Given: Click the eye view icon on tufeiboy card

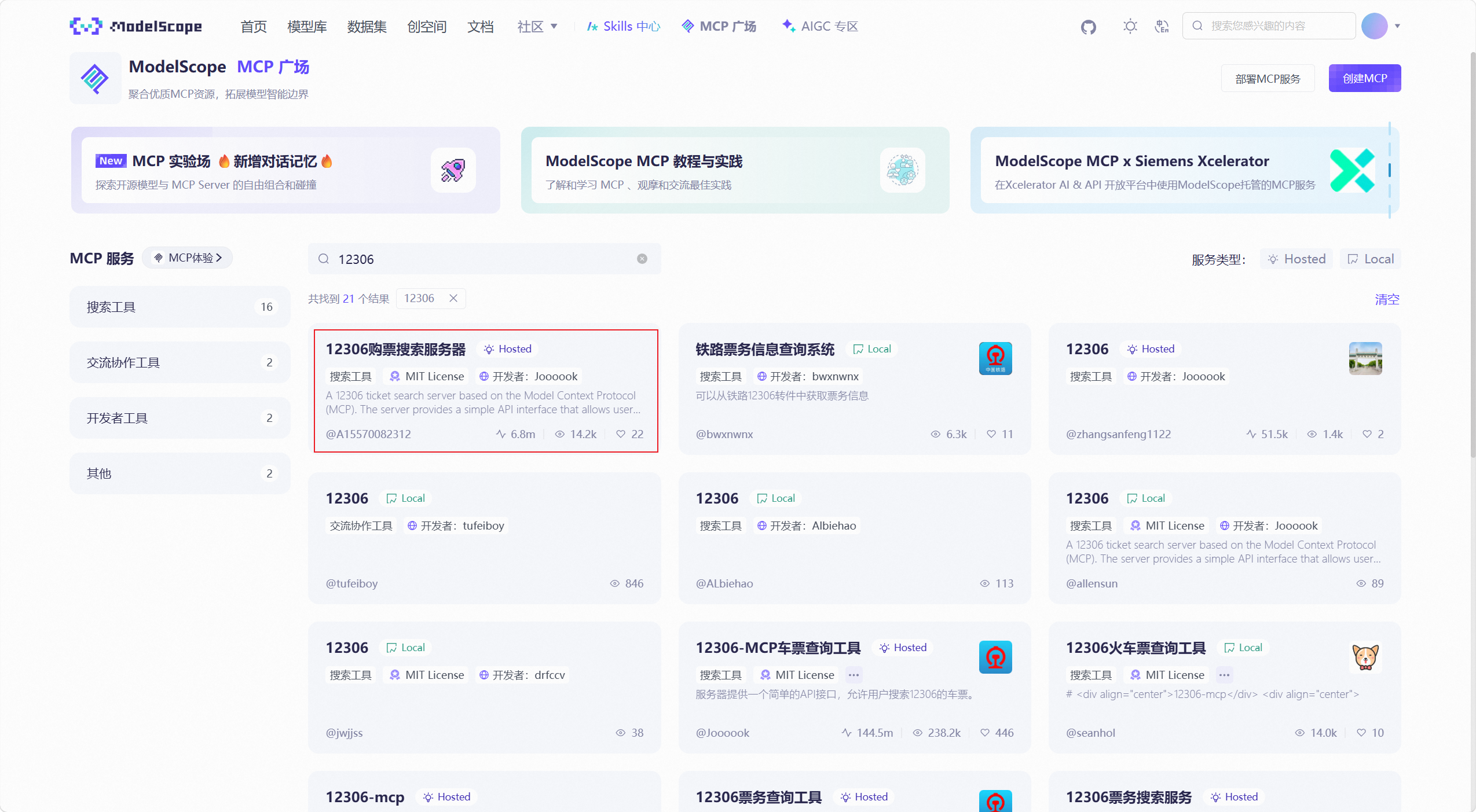Looking at the screenshot, I should [x=615, y=583].
